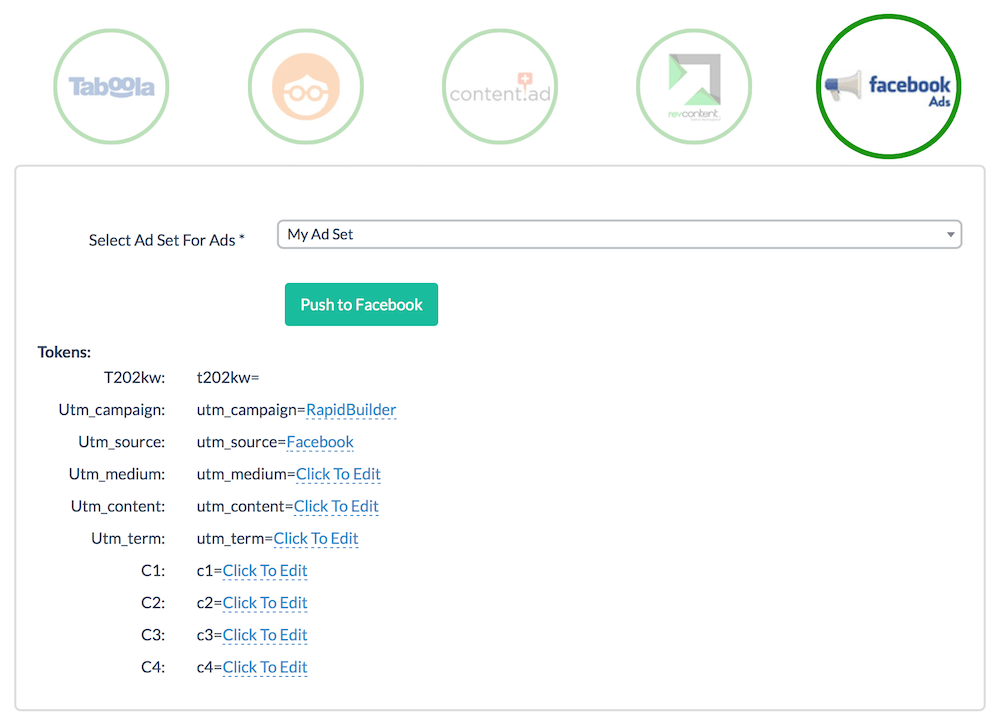Screen dimensions: 1000x726
Task: Pick the Revcontent network icon
Action: click(x=694, y=87)
